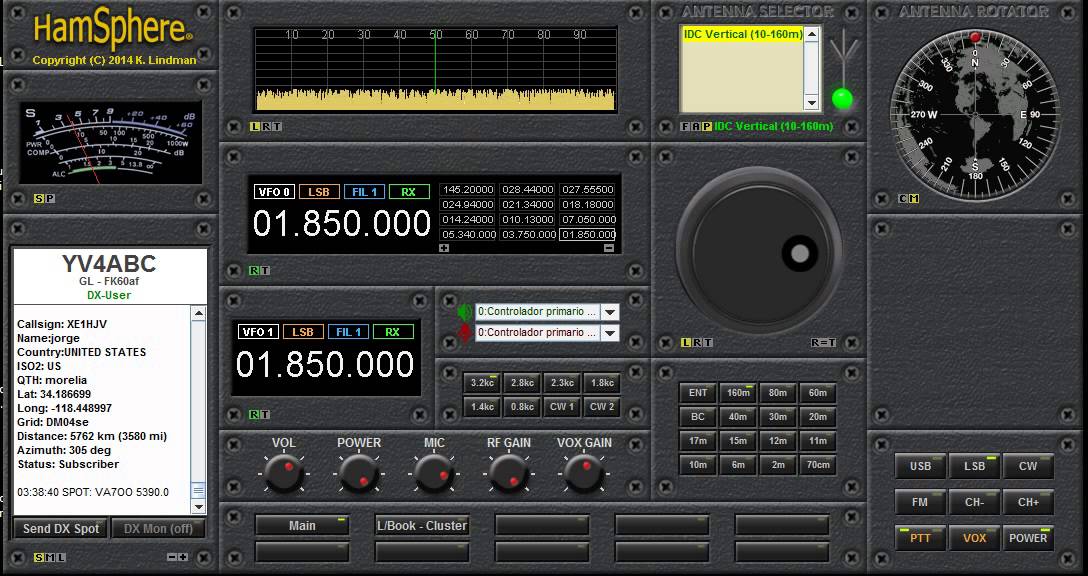The height and width of the screenshot is (576, 1088).
Task: Click DX info scroll up arrow
Action: pos(198,314)
